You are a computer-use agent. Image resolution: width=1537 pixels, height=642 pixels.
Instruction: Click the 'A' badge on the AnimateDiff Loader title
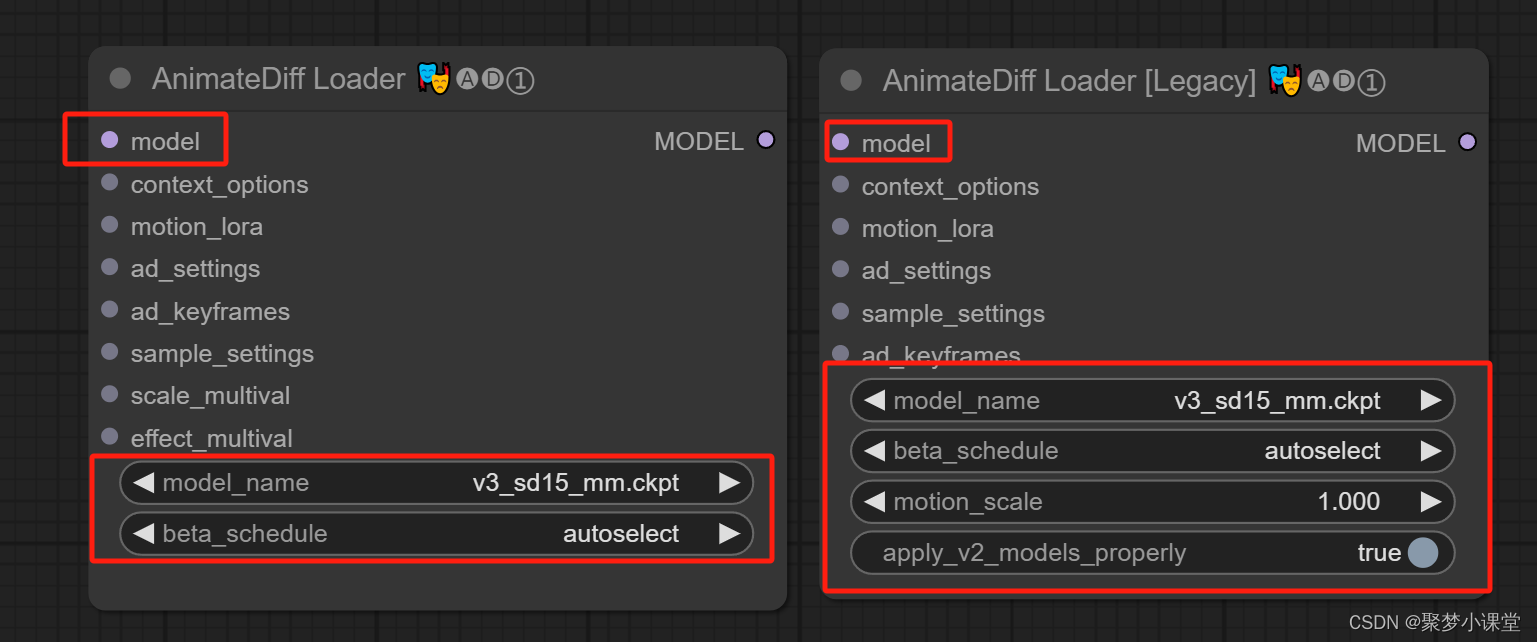coord(466,78)
